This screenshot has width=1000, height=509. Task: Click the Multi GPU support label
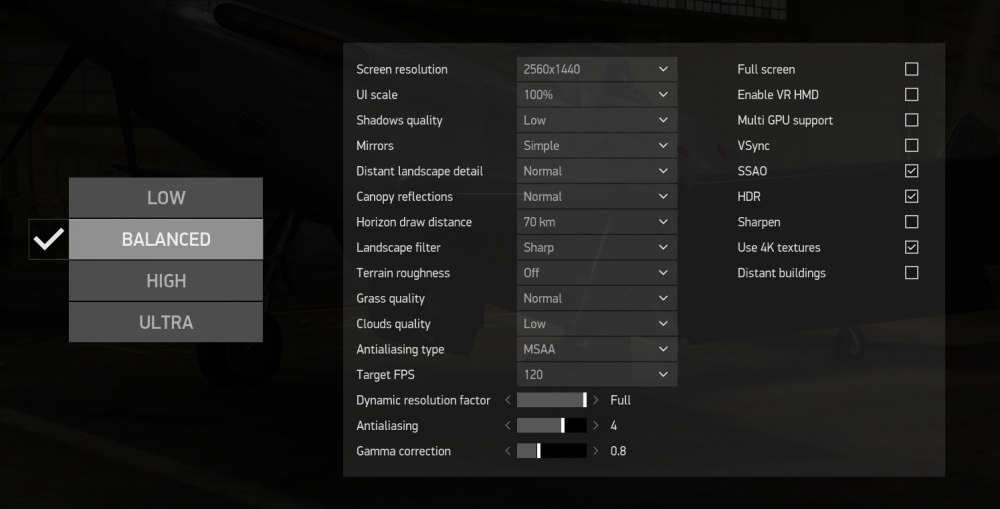(785, 121)
